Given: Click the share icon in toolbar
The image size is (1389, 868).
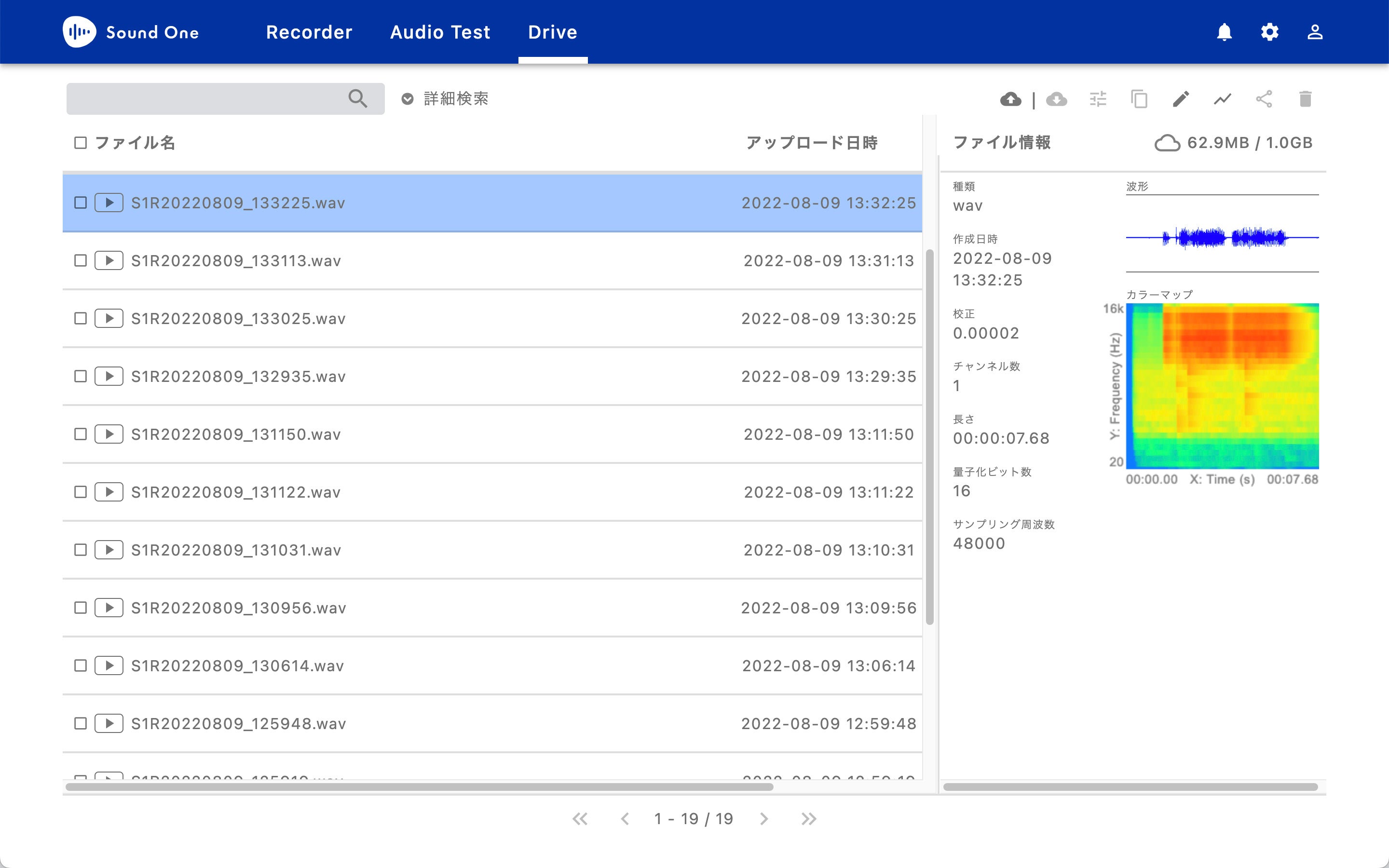Looking at the screenshot, I should [1264, 99].
